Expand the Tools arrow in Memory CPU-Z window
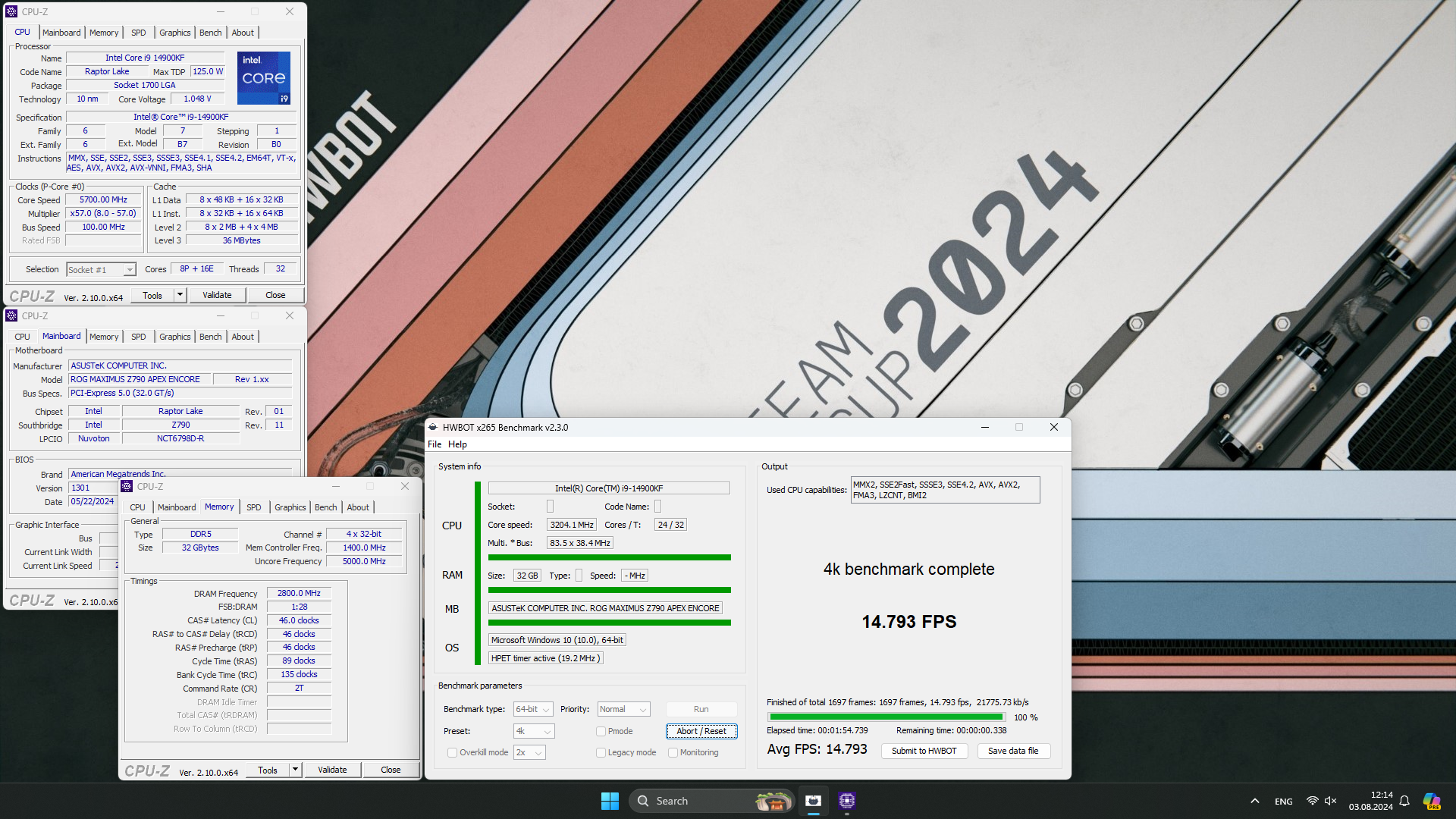The width and height of the screenshot is (1456, 819). pos(295,770)
